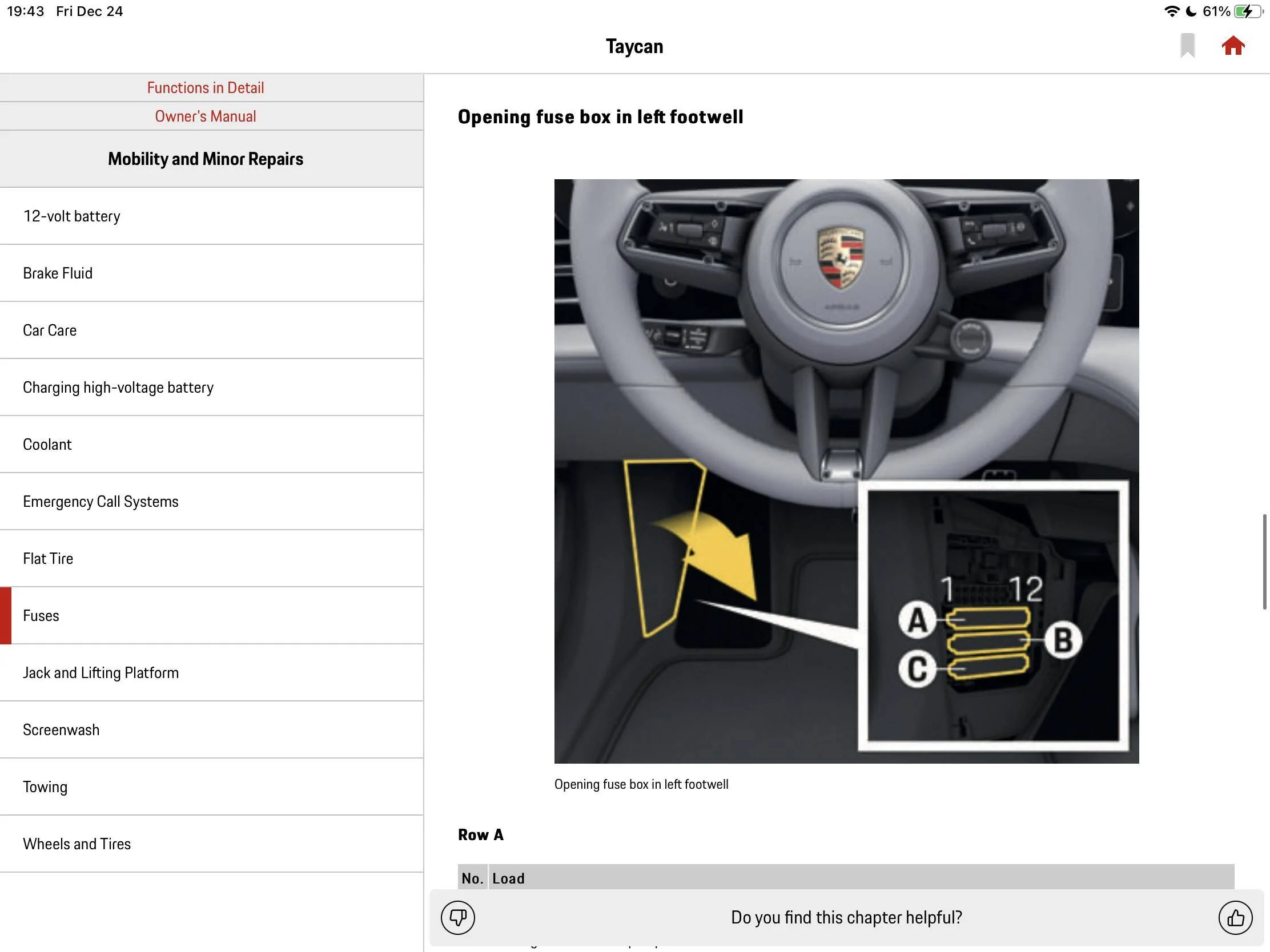1270x952 pixels.
Task: Tap the image caption below the picture
Action: [641, 784]
